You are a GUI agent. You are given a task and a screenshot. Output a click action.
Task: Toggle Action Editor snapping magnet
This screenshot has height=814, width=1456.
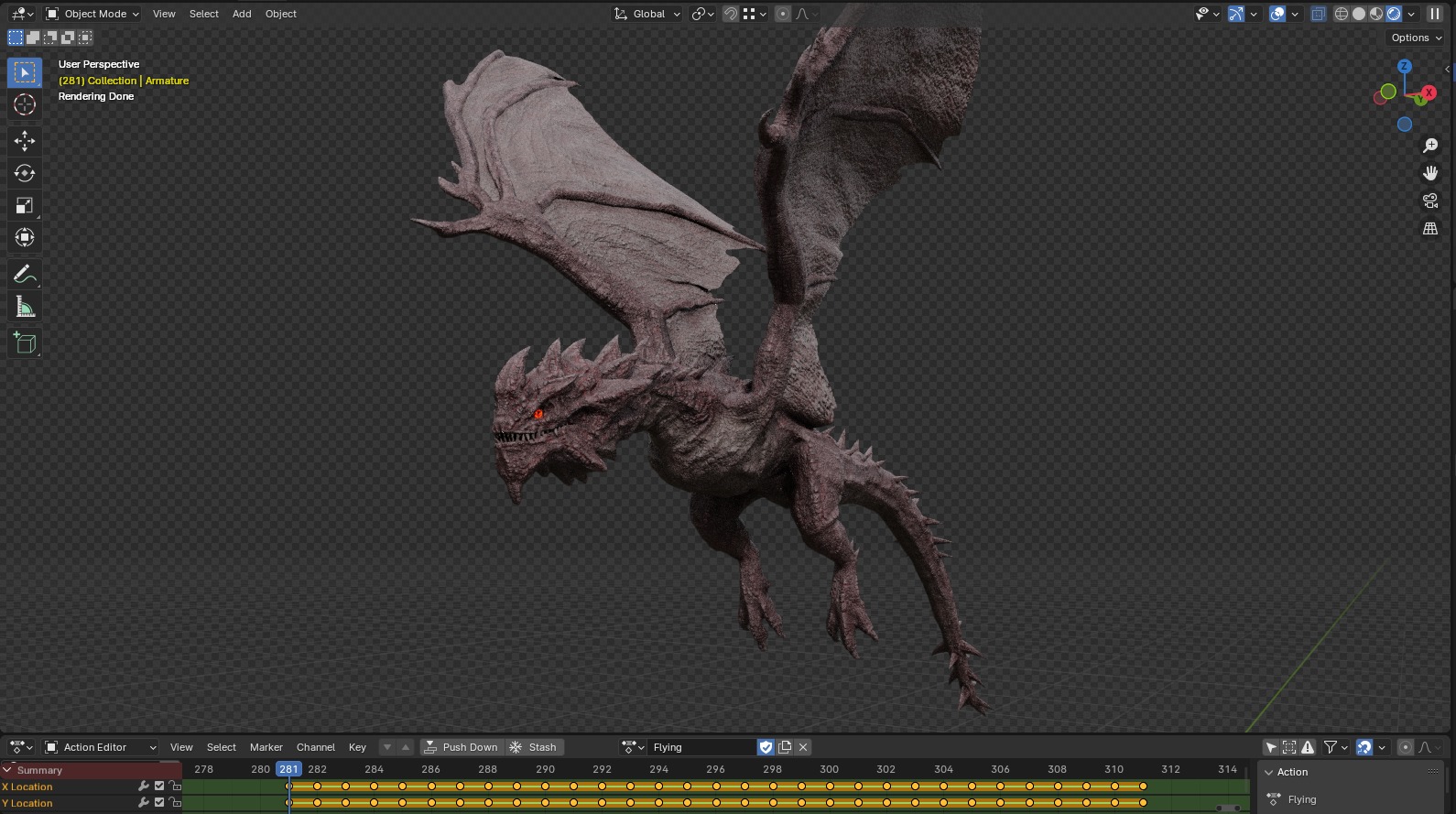pyautogui.click(x=1364, y=747)
